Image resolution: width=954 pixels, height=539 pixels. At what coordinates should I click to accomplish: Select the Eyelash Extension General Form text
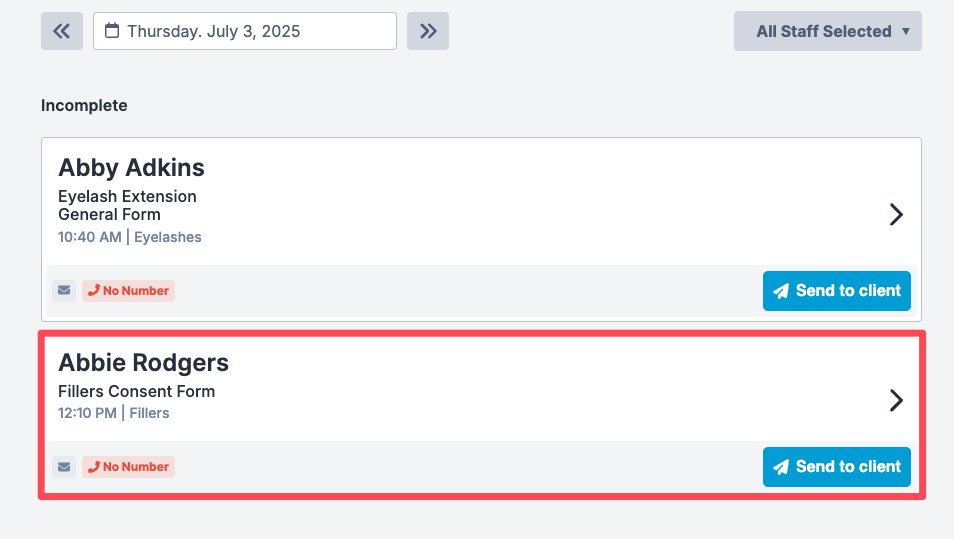pos(127,206)
